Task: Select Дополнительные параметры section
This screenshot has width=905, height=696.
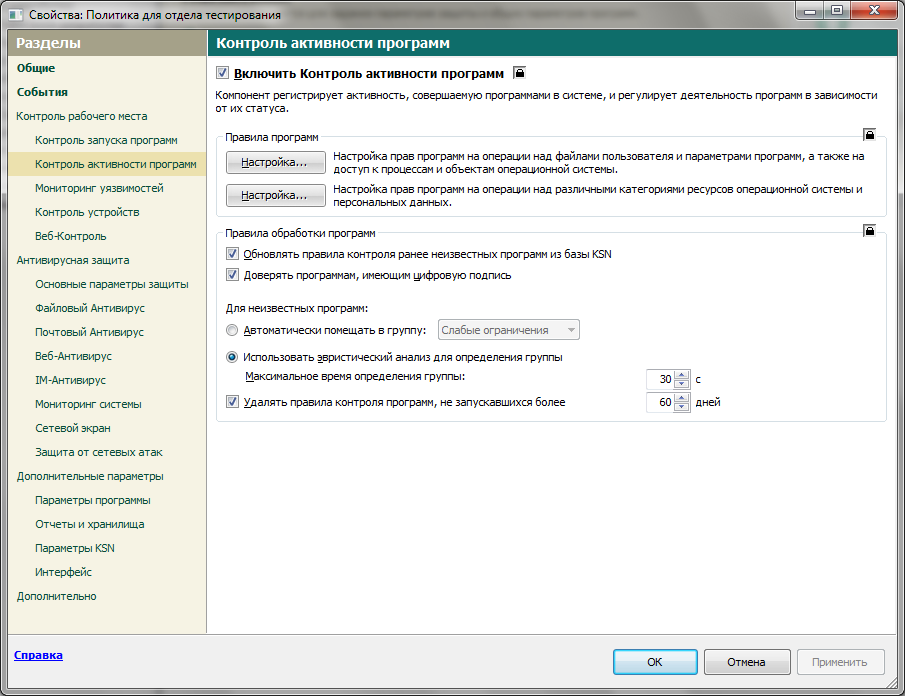Action: [x=90, y=476]
